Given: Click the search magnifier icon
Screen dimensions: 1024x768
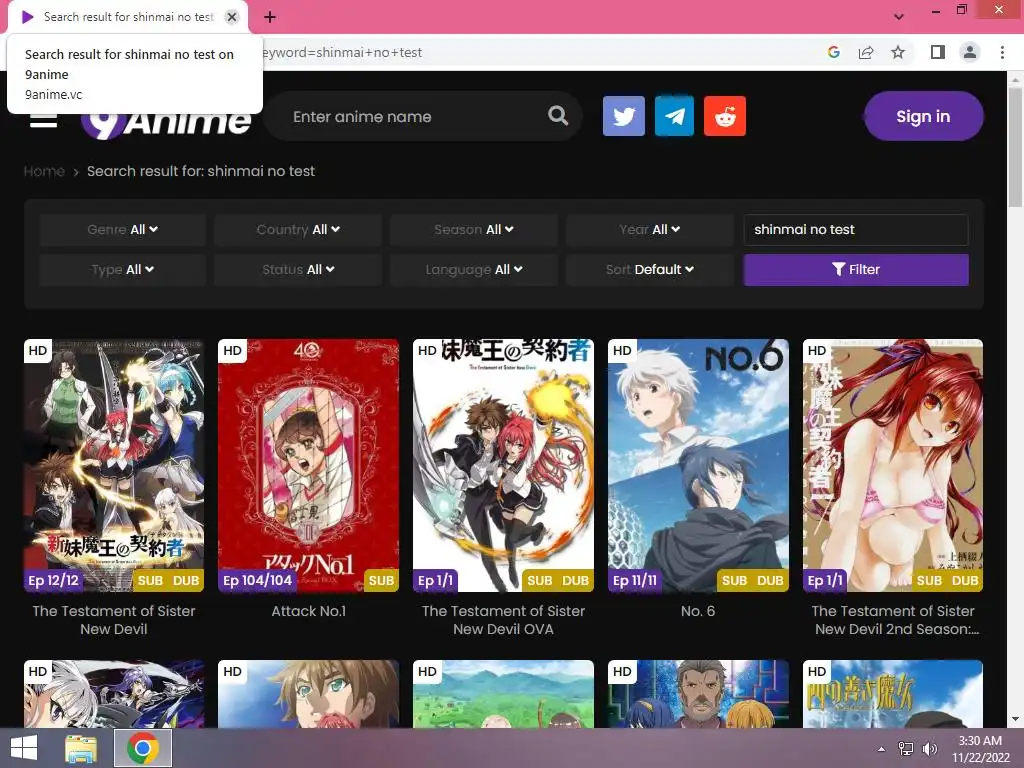Looking at the screenshot, I should [558, 116].
